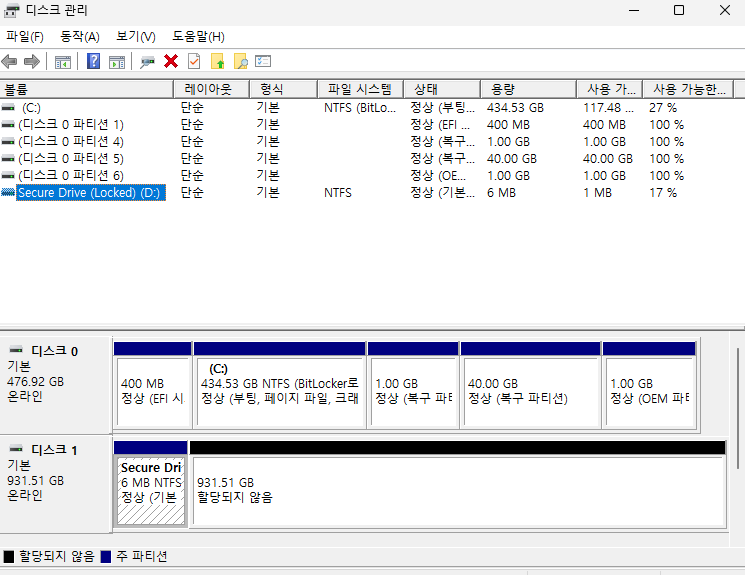Select the 1.00 GB 복구 partition block
The image size is (745, 575).
coord(413,385)
